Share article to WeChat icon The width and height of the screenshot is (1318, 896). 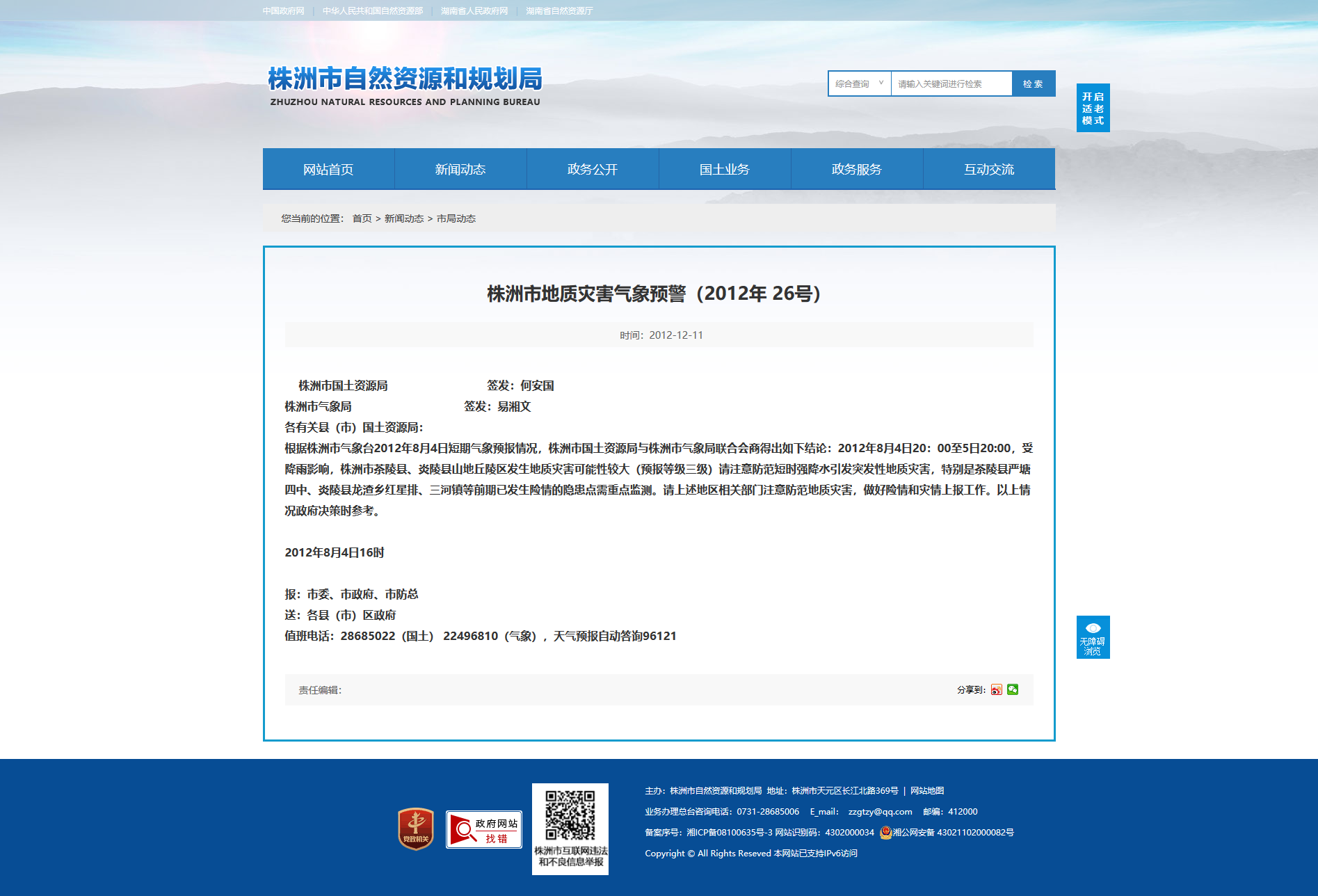click(x=1013, y=689)
